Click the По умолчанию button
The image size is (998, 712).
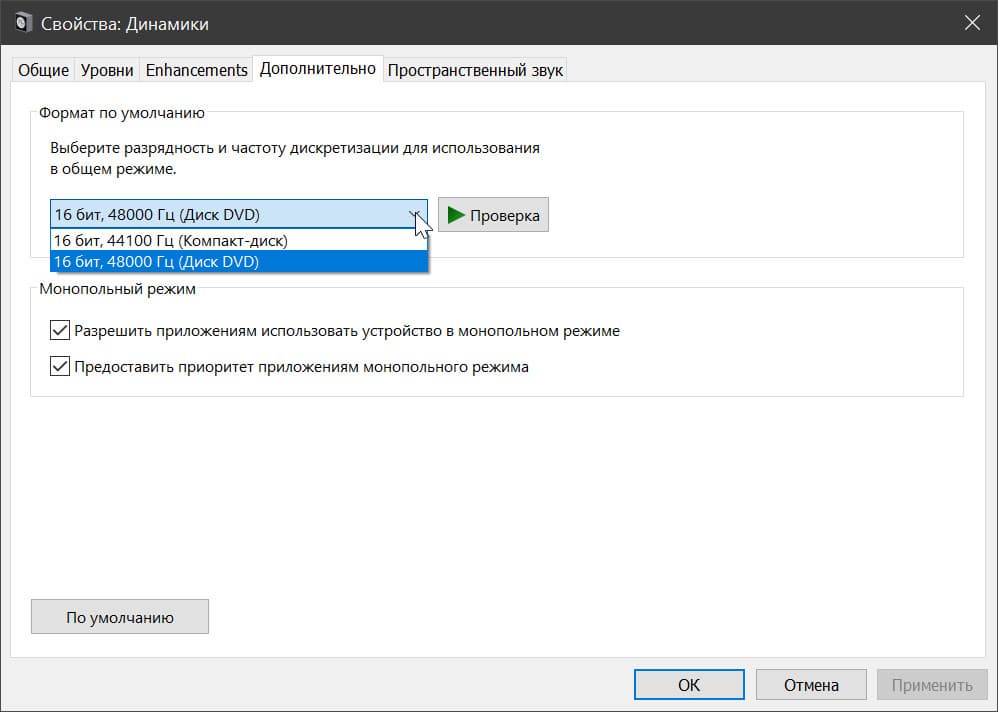coord(120,617)
